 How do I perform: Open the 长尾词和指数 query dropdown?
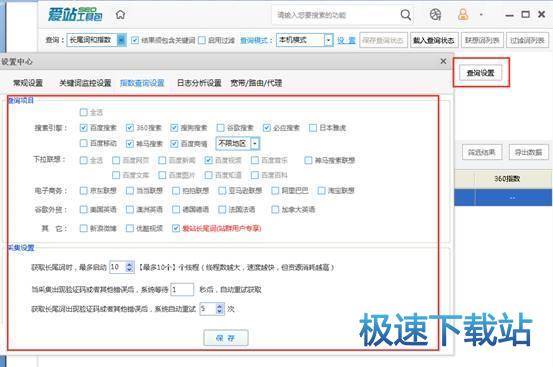pos(121,40)
